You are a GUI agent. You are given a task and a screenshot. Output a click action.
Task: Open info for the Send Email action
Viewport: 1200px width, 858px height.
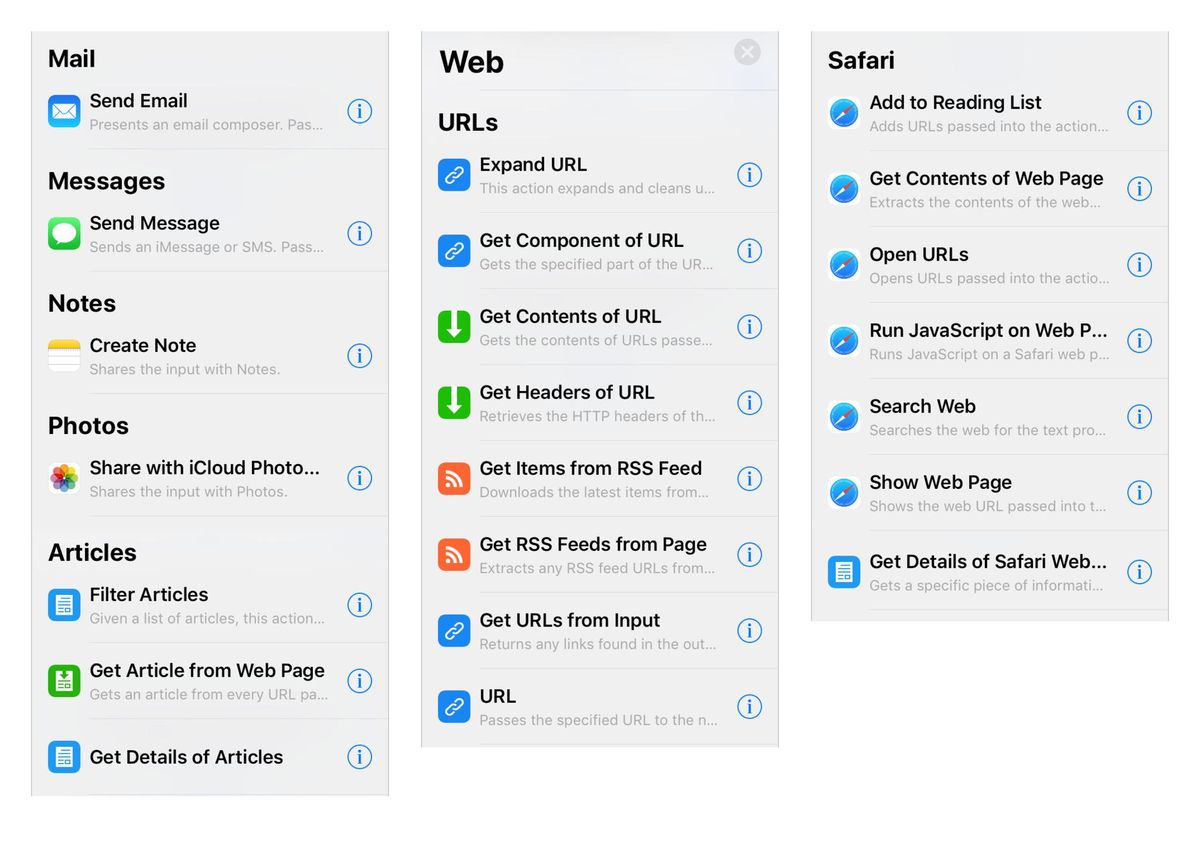(359, 111)
